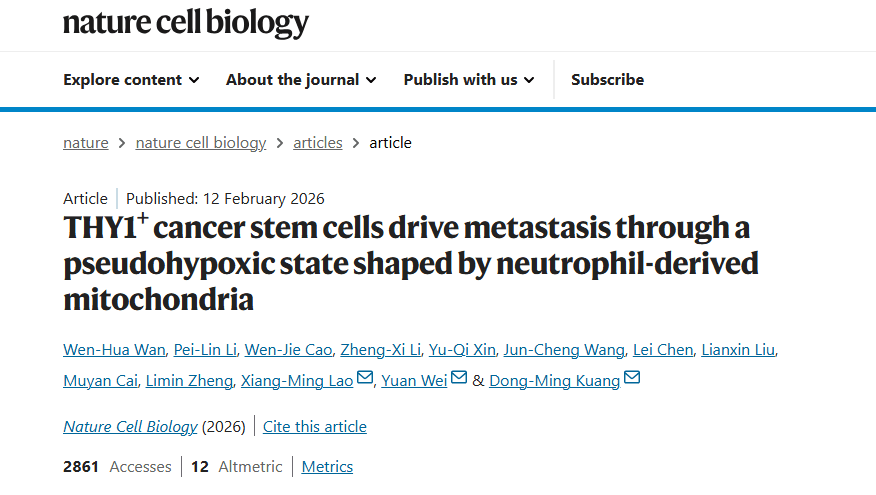
Task: Go to nature breadcrumb link
Action: (x=86, y=143)
